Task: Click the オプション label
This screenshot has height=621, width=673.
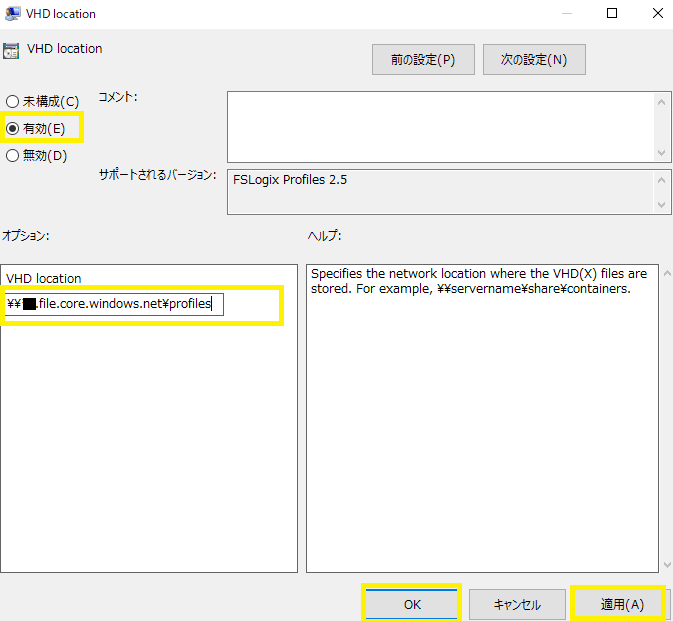Action: coord(26,236)
